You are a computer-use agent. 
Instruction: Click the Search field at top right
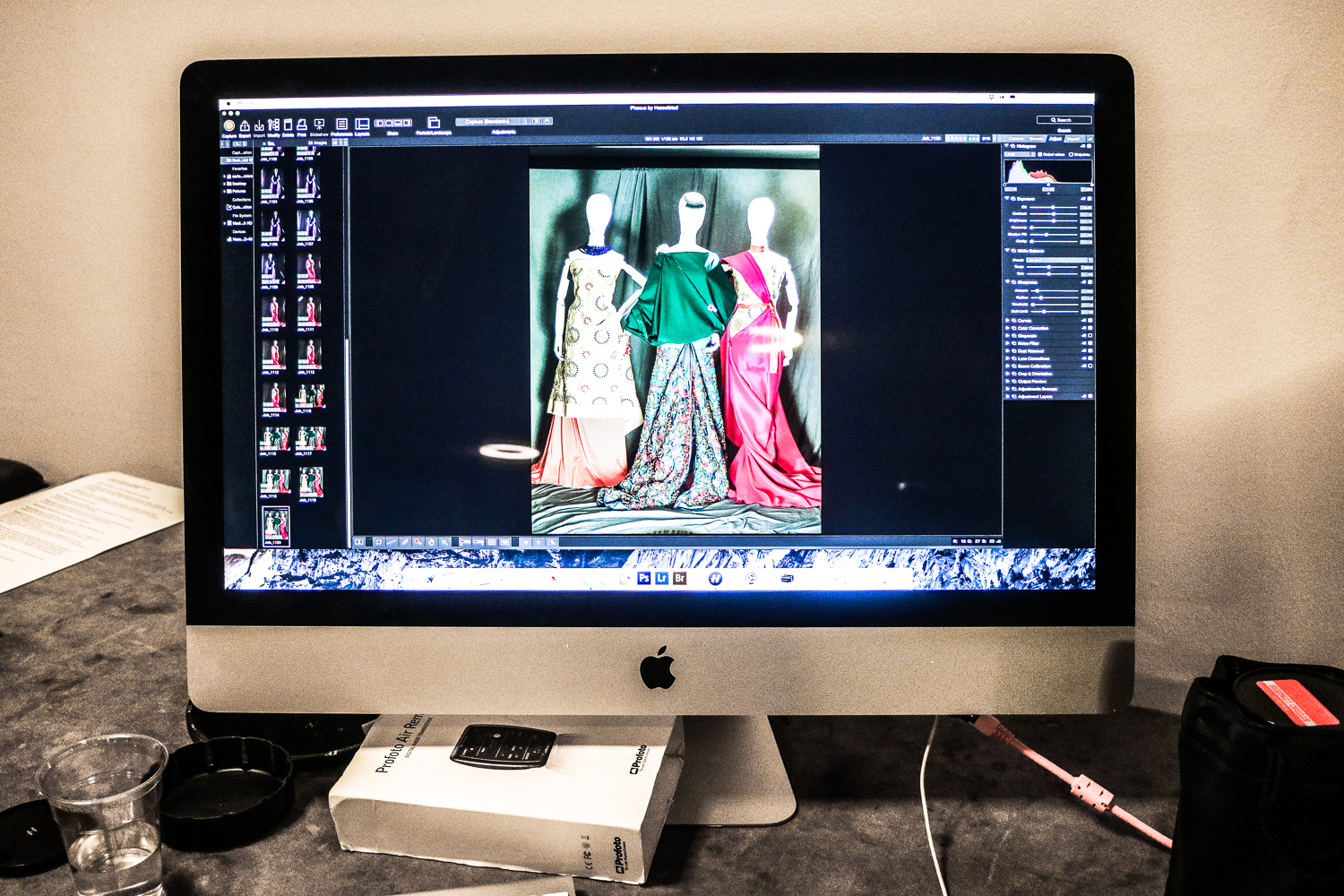(x=1064, y=119)
